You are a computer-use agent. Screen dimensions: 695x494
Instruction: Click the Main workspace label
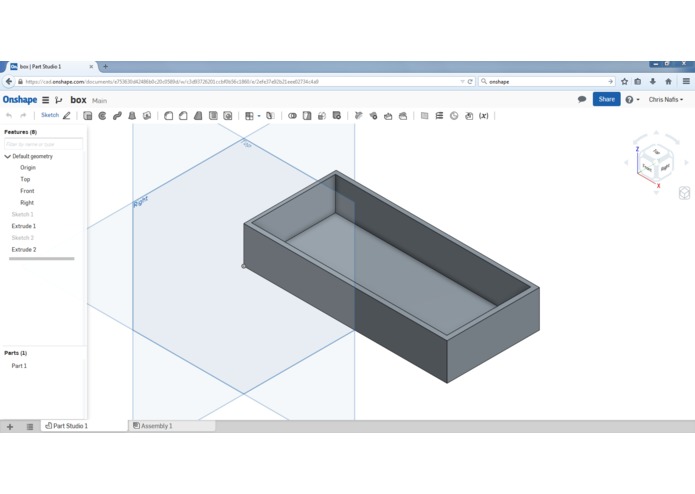(x=99, y=101)
